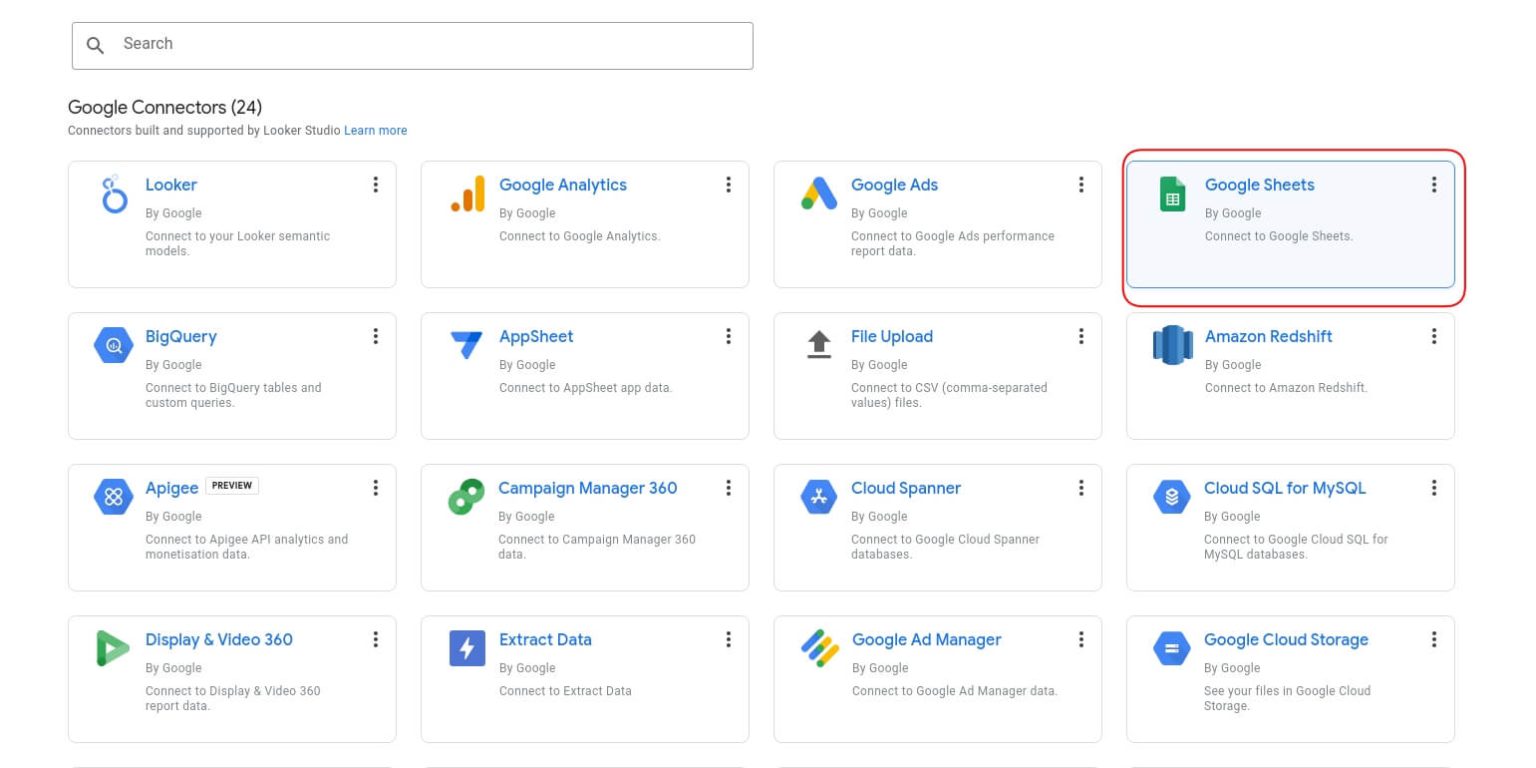
Task: Select the Campaign Manager 360 title link
Action: point(587,488)
